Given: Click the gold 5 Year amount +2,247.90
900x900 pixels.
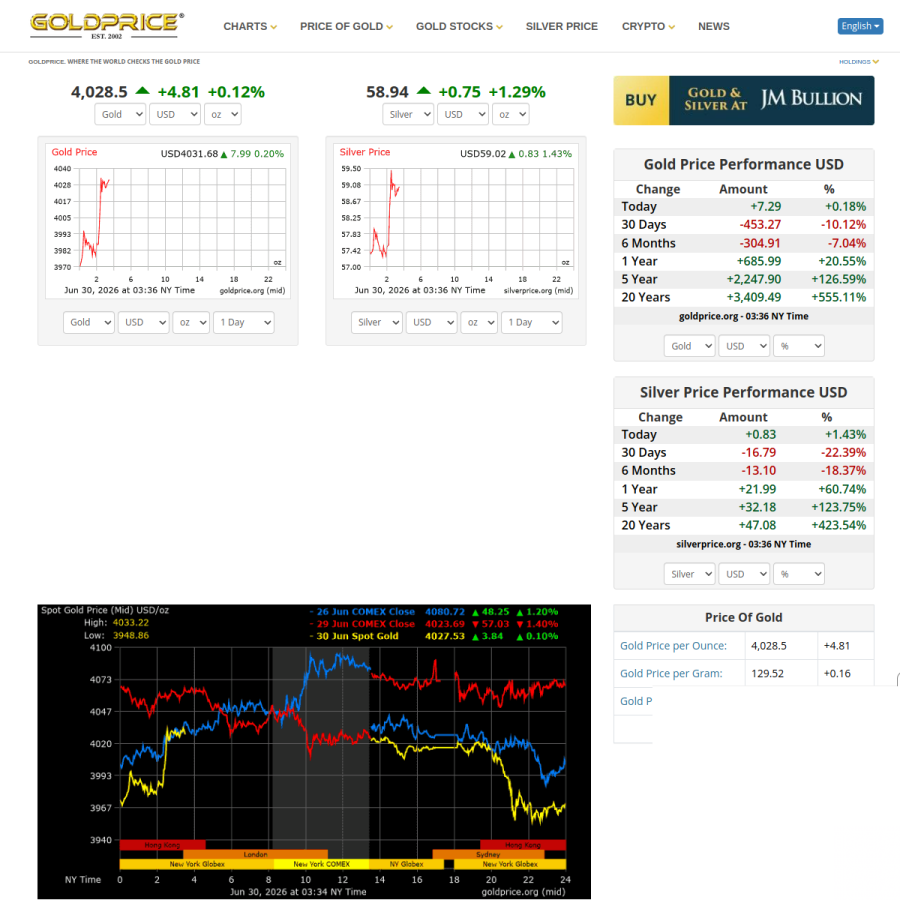Looking at the screenshot, I should coord(754,279).
